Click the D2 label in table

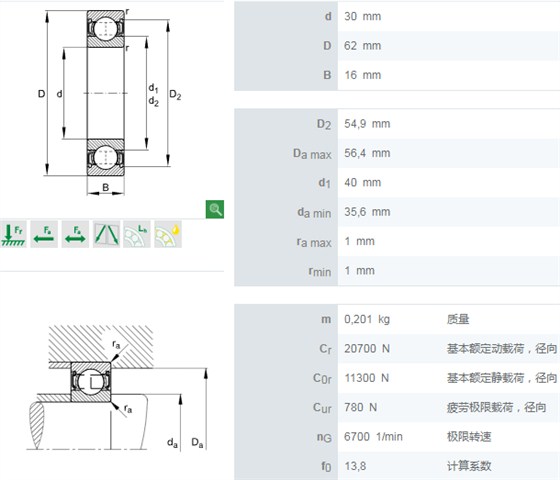pyautogui.click(x=324, y=124)
